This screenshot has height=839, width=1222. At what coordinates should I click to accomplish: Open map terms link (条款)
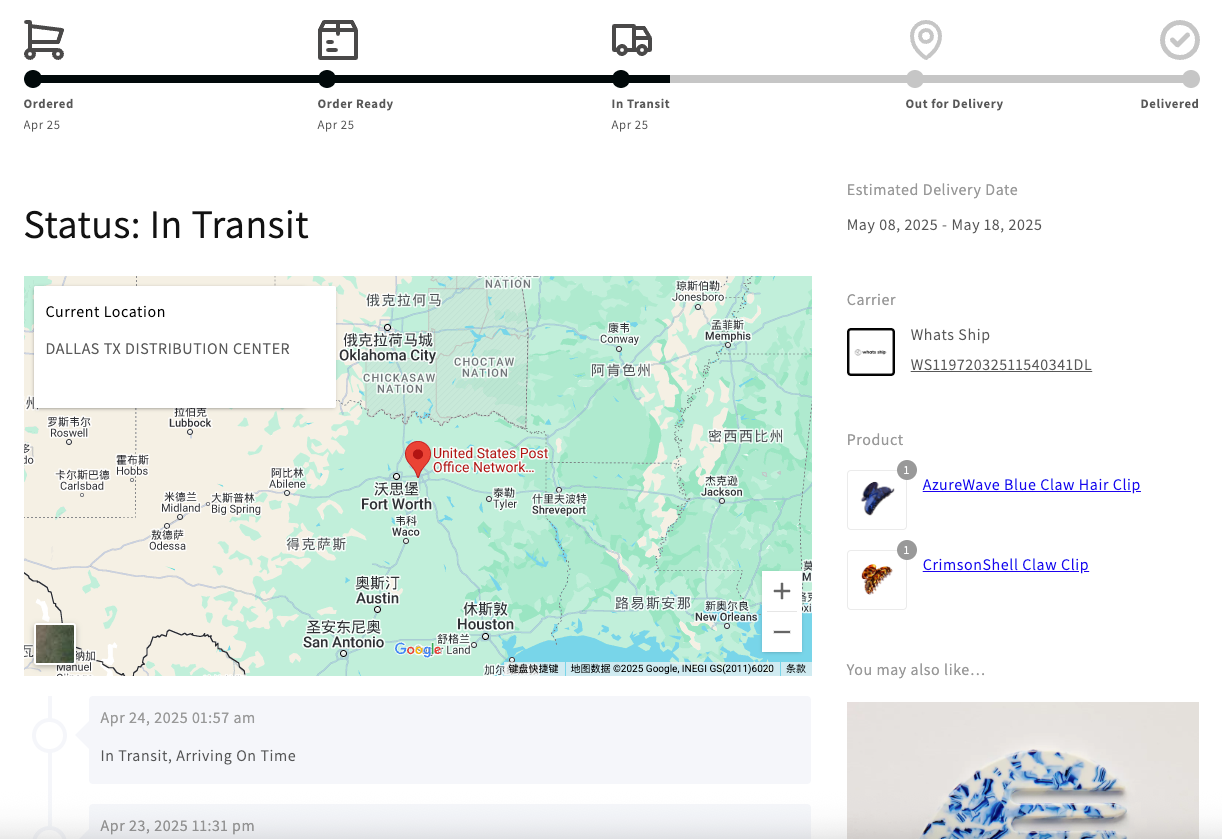(796, 668)
